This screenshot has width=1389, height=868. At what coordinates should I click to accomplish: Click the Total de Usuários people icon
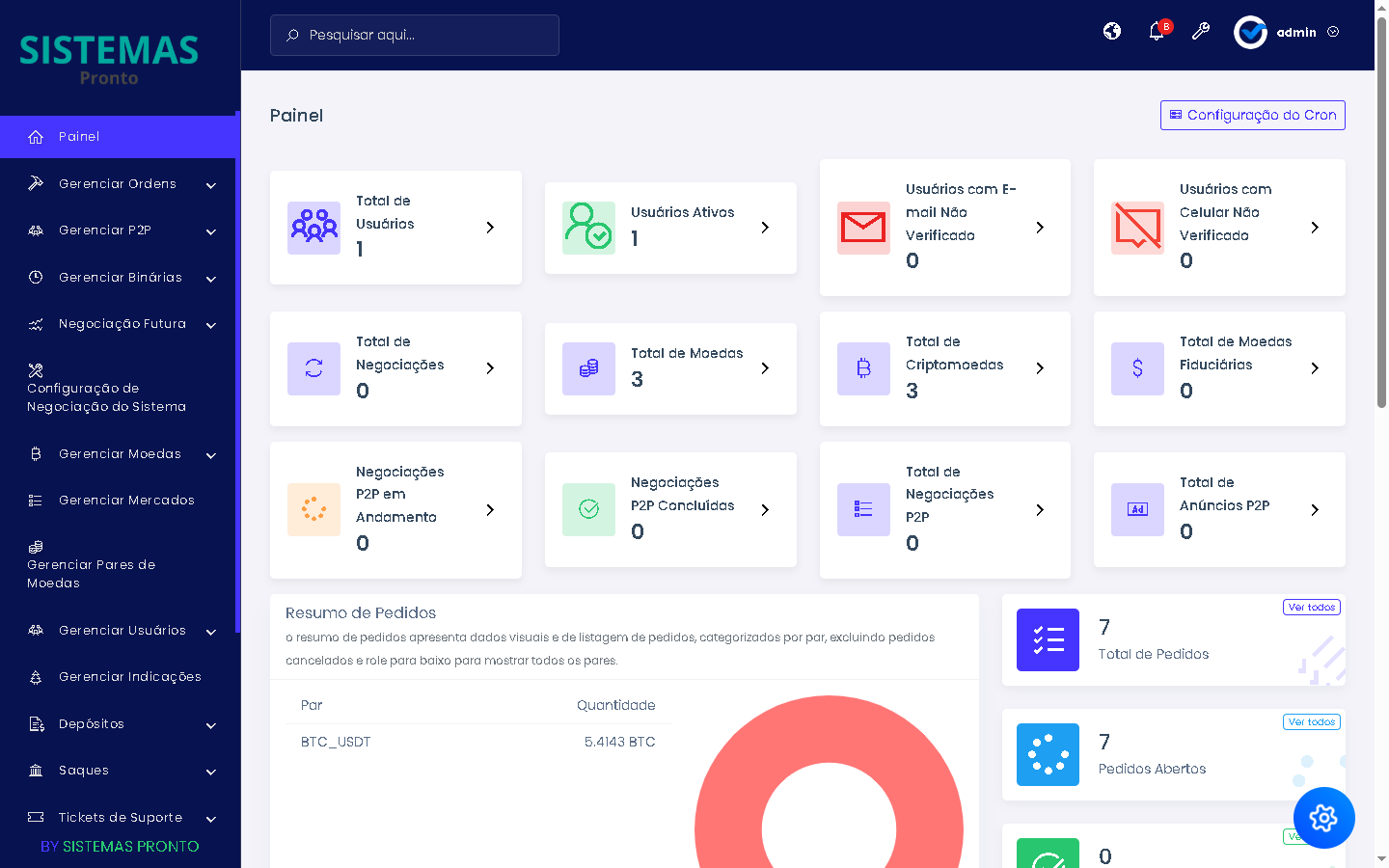click(x=313, y=228)
